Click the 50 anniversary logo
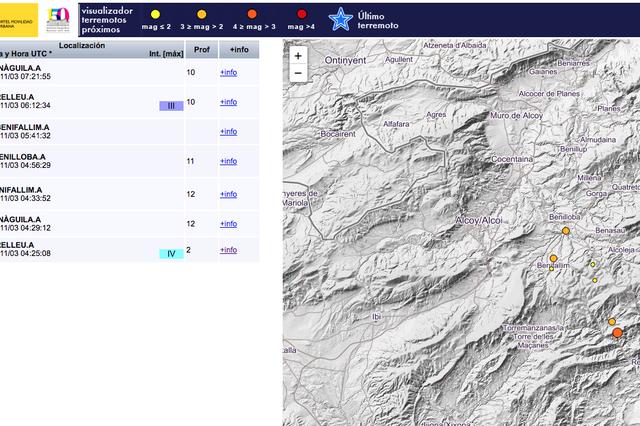The image size is (640, 426). tap(58, 20)
